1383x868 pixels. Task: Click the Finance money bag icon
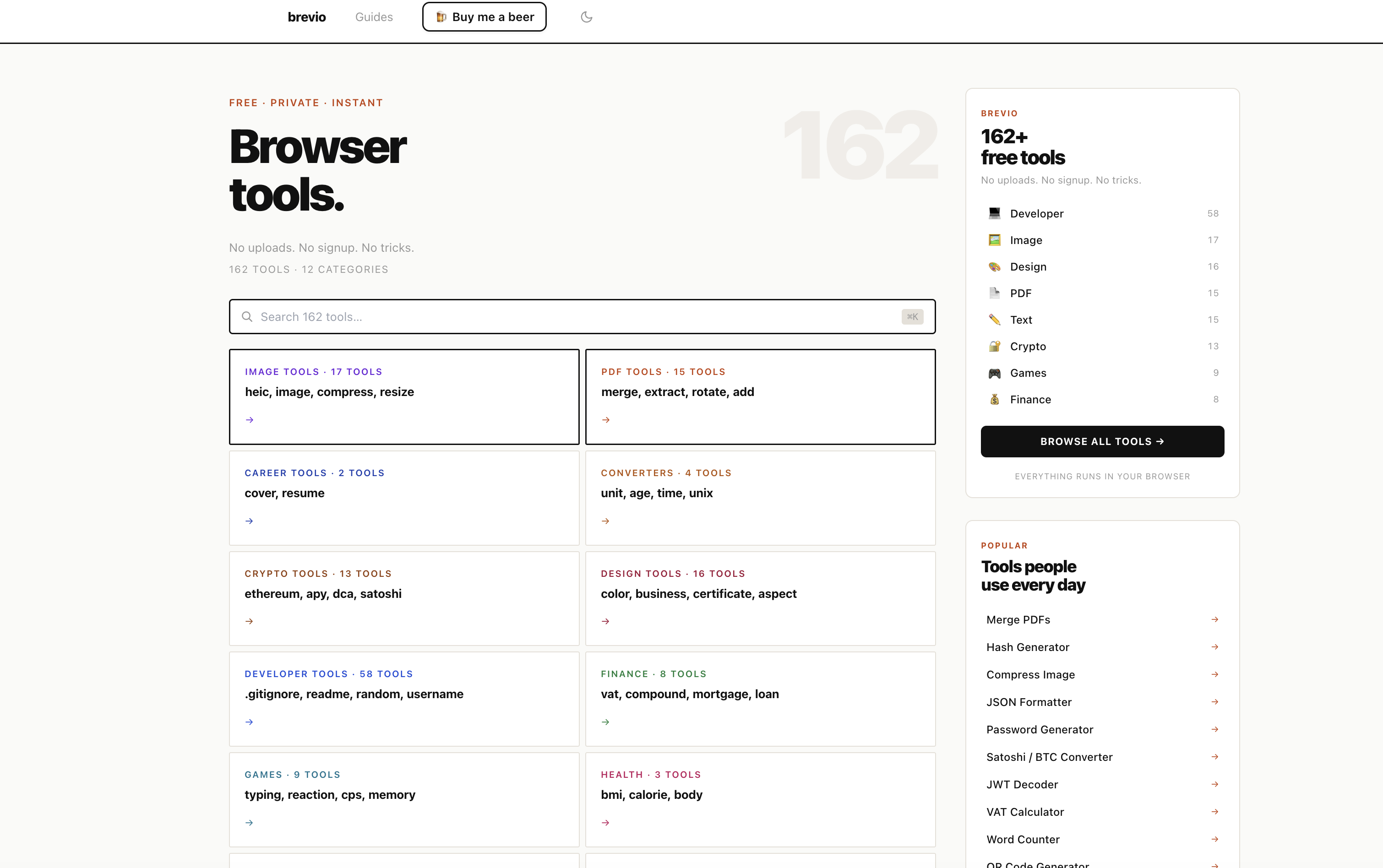994,400
